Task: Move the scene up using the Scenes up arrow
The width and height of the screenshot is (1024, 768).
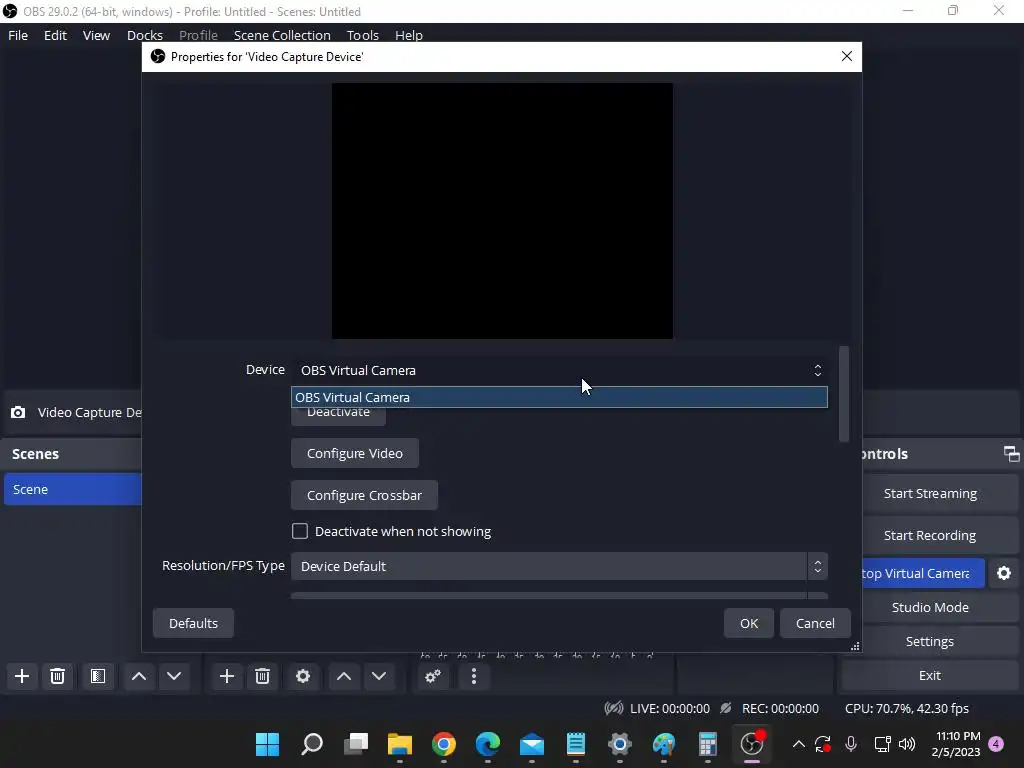Action: (138, 676)
